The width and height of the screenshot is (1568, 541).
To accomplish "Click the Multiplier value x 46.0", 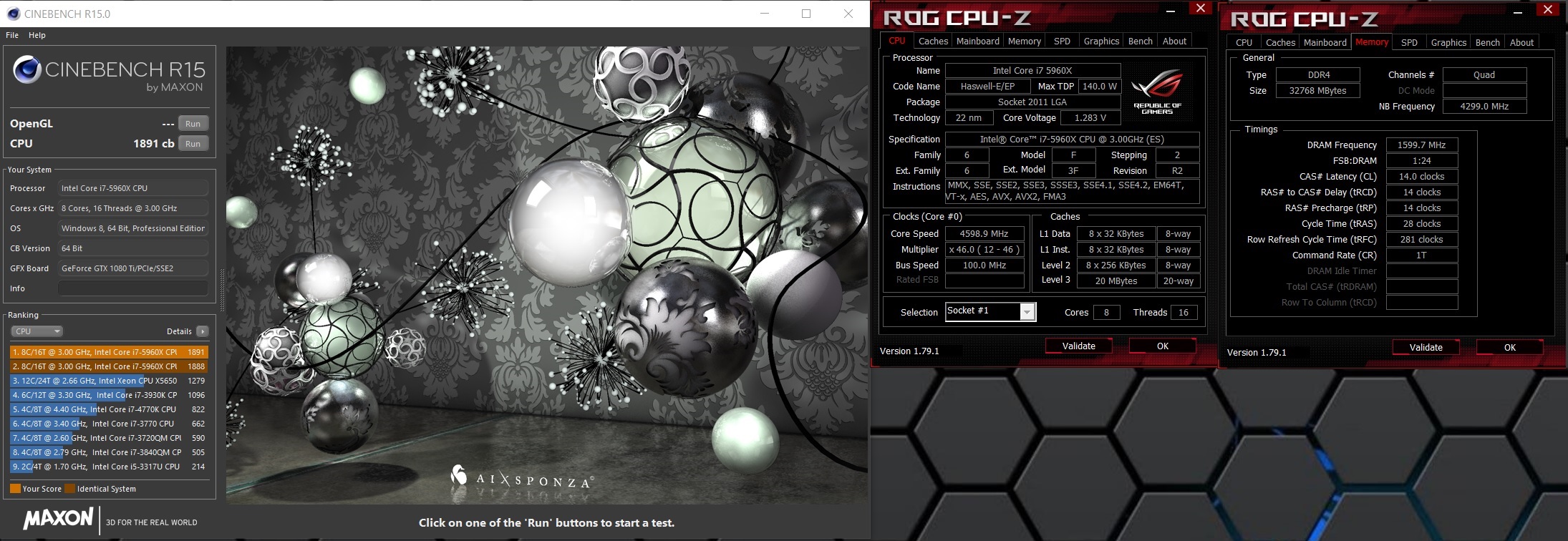I will 984,250.
